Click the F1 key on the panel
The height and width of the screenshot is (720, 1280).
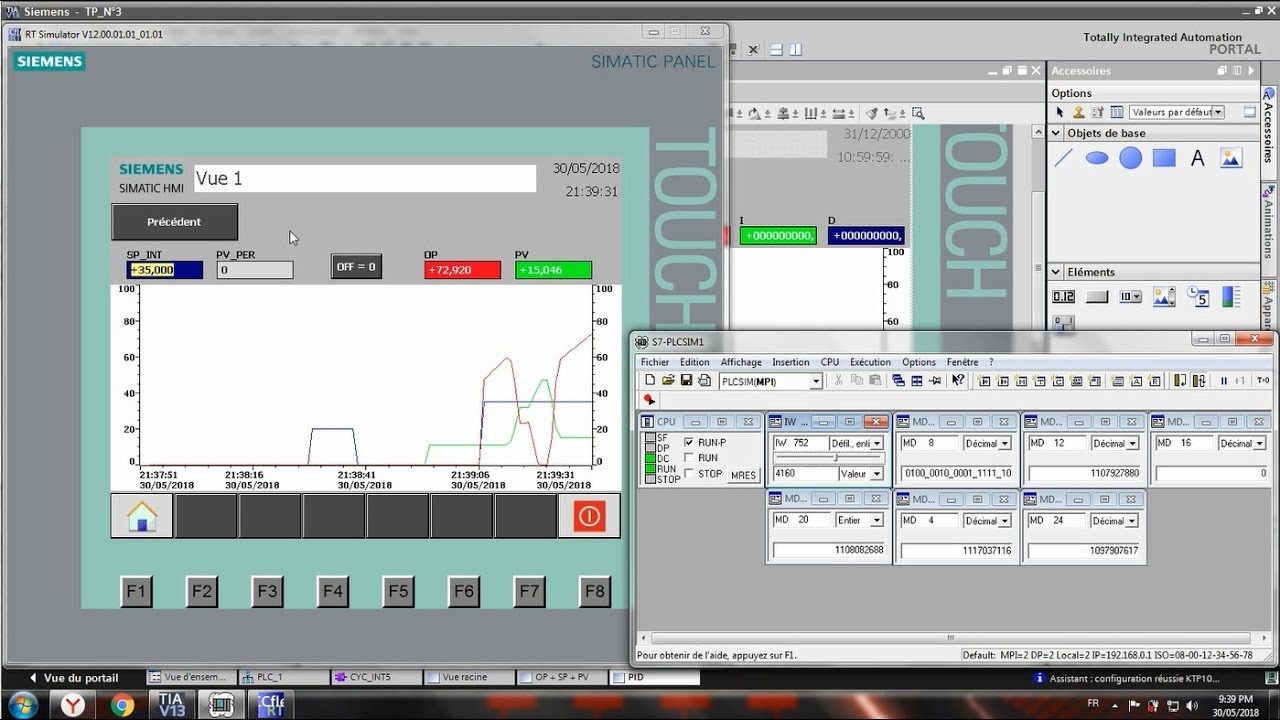click(x=136, y=591)
